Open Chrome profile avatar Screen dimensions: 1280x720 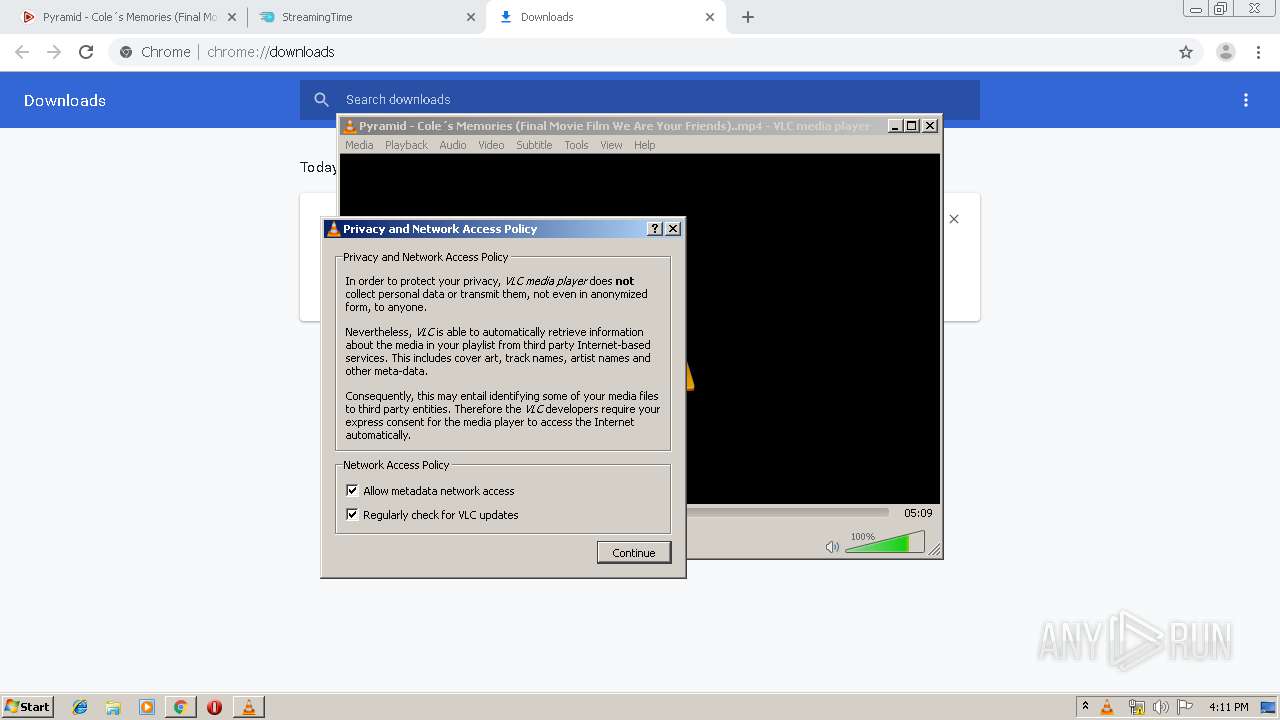pos(1225,52)
